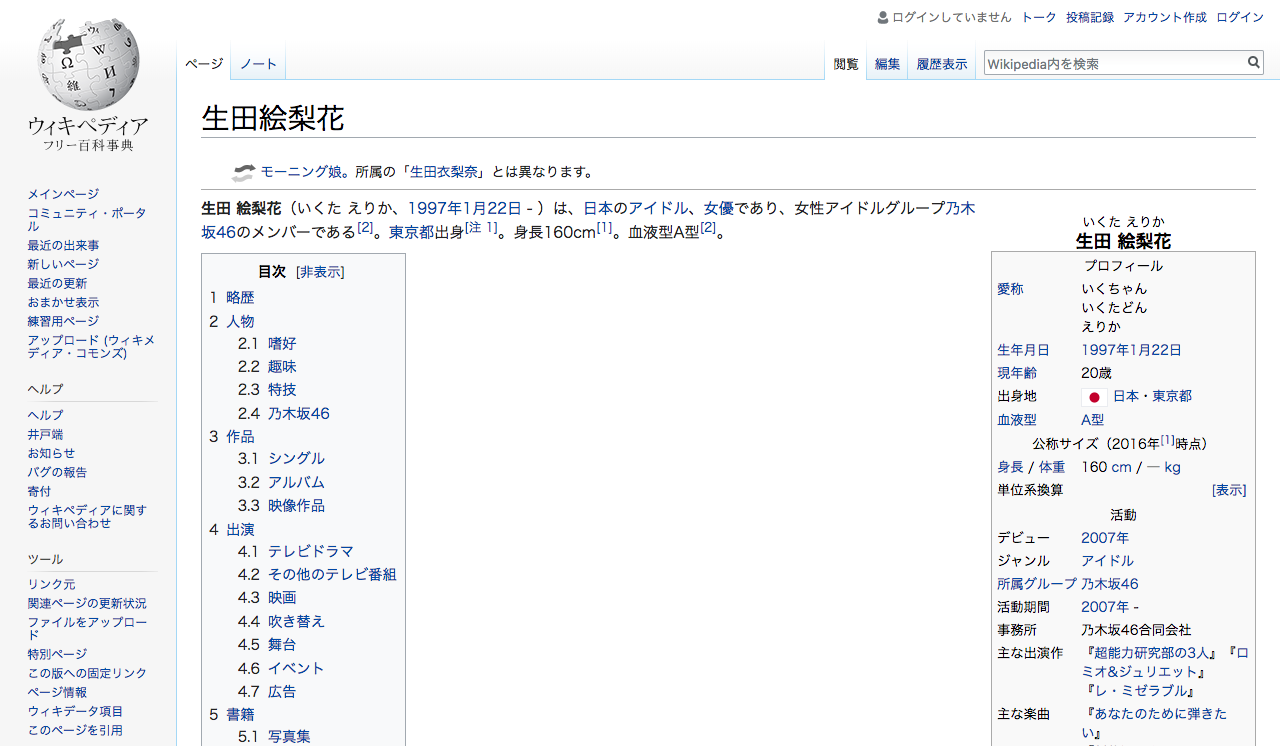Open メインページ in sidebar
This screenshot has width=1280, height=746.
[63, 194]
